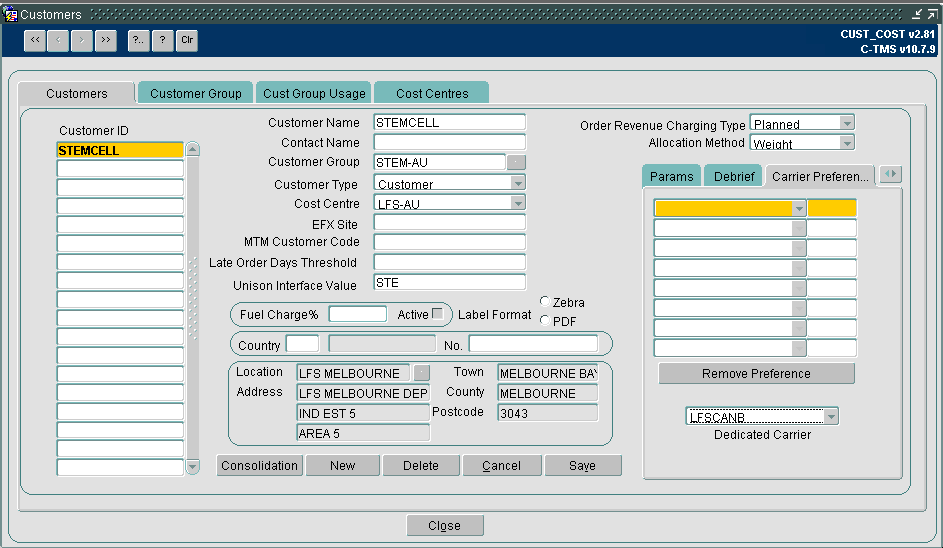Screen dimensions: 943x548
Task: Click MTM Customer Code field
Action: [449, 242]
